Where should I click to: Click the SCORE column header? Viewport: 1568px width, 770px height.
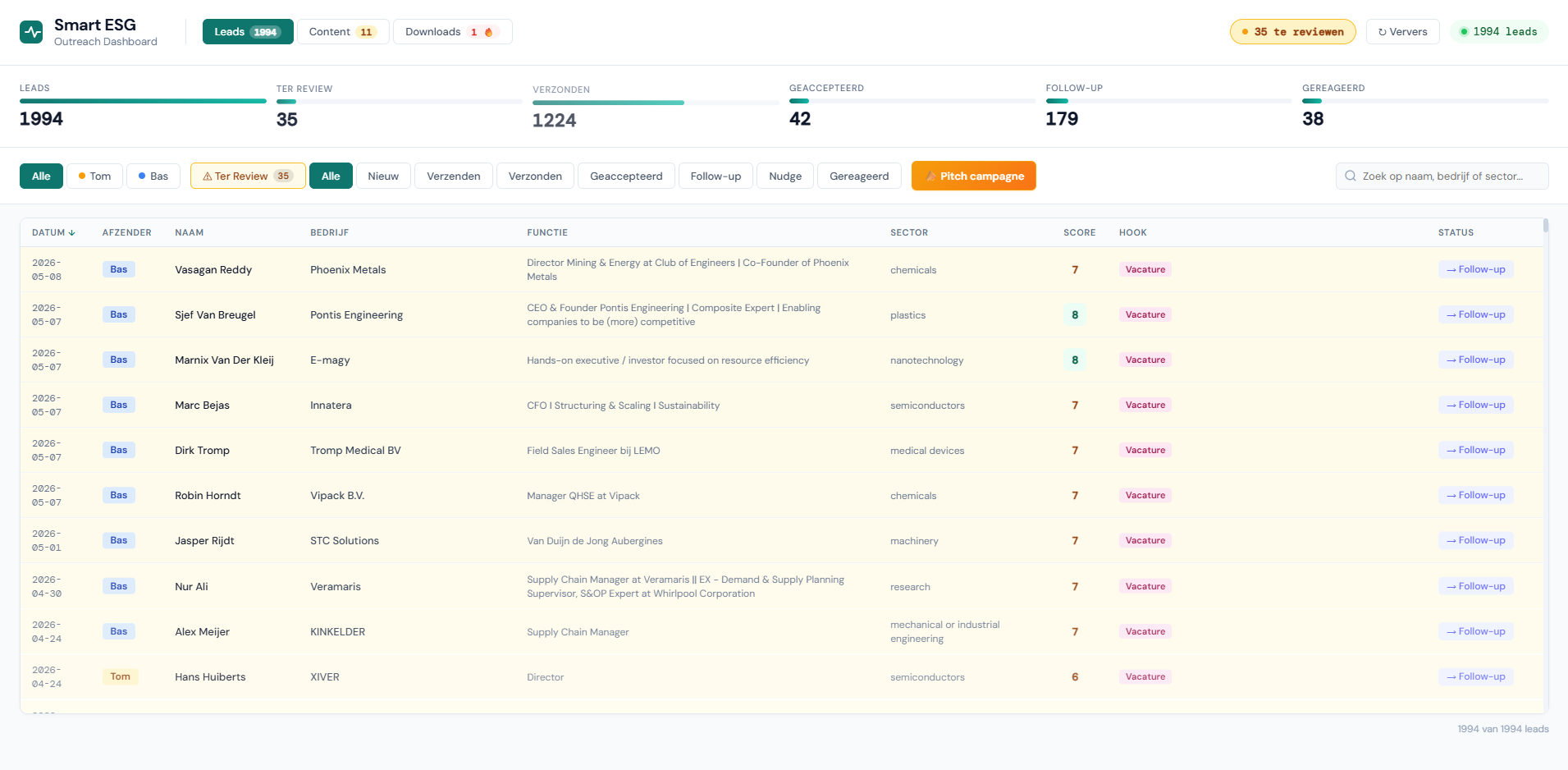point(1080,232)
